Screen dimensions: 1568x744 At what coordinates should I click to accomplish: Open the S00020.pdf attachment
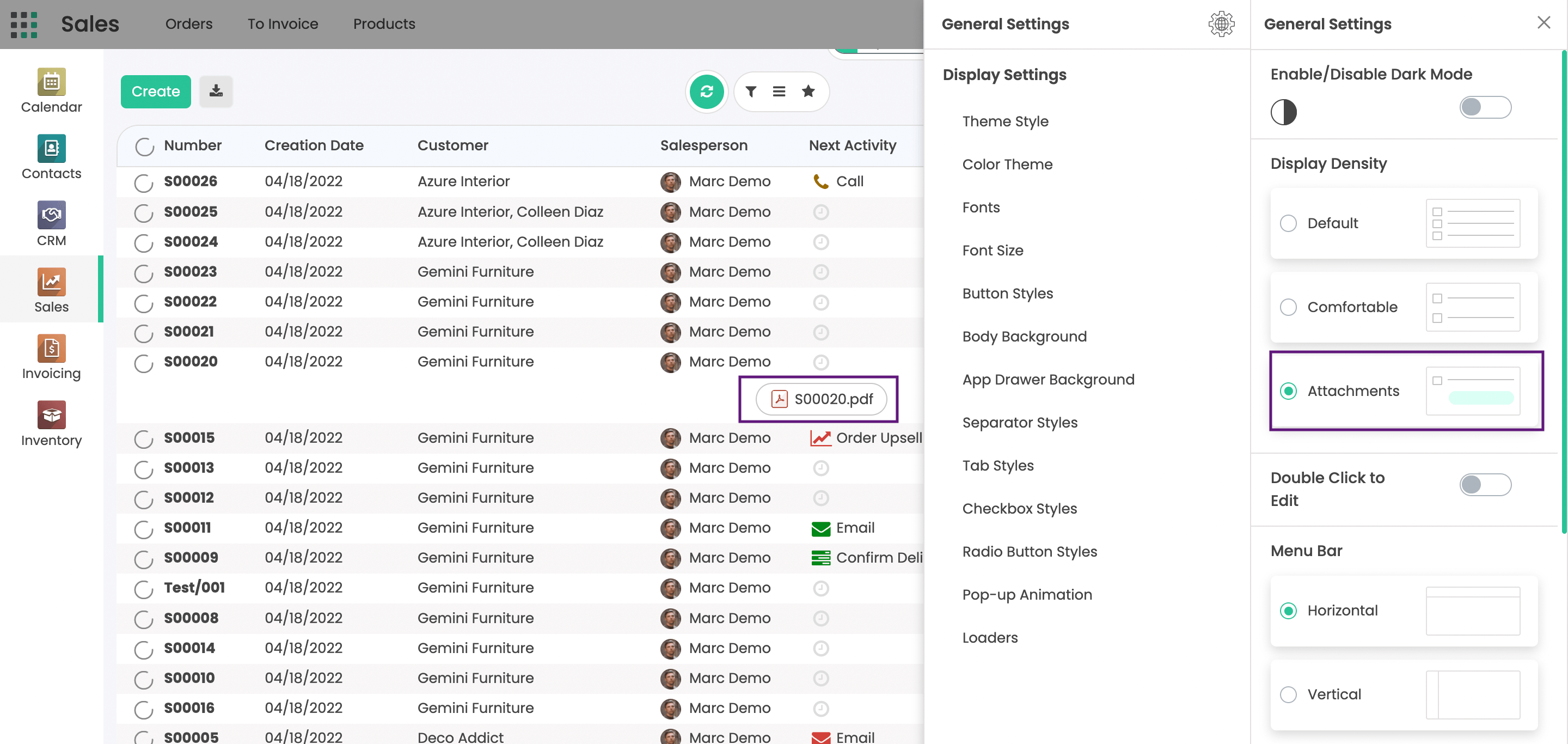coord(820,399)
